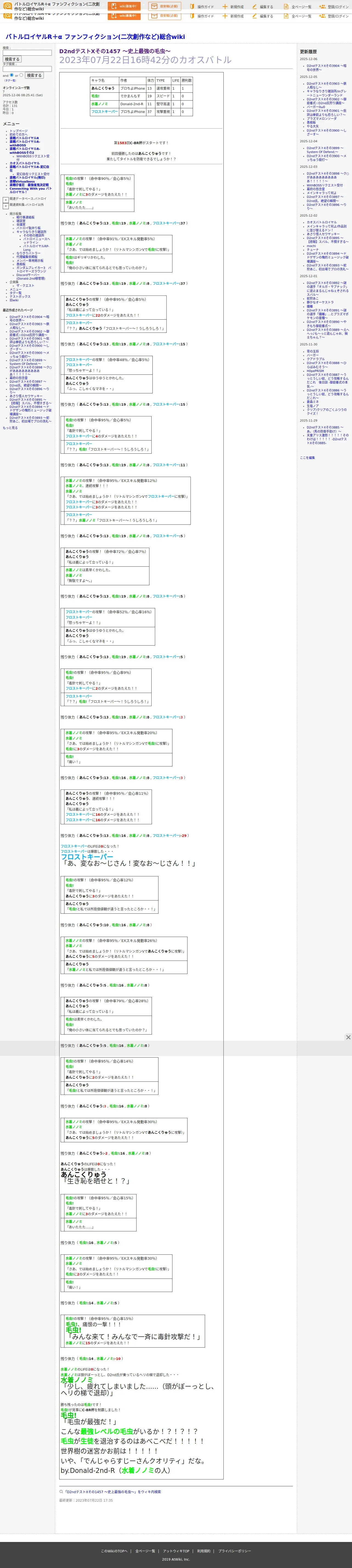352x1568 pixels.
Task: Open Connecting With you バトルロイヤル！ link
Action: click(x=30, y=190)
